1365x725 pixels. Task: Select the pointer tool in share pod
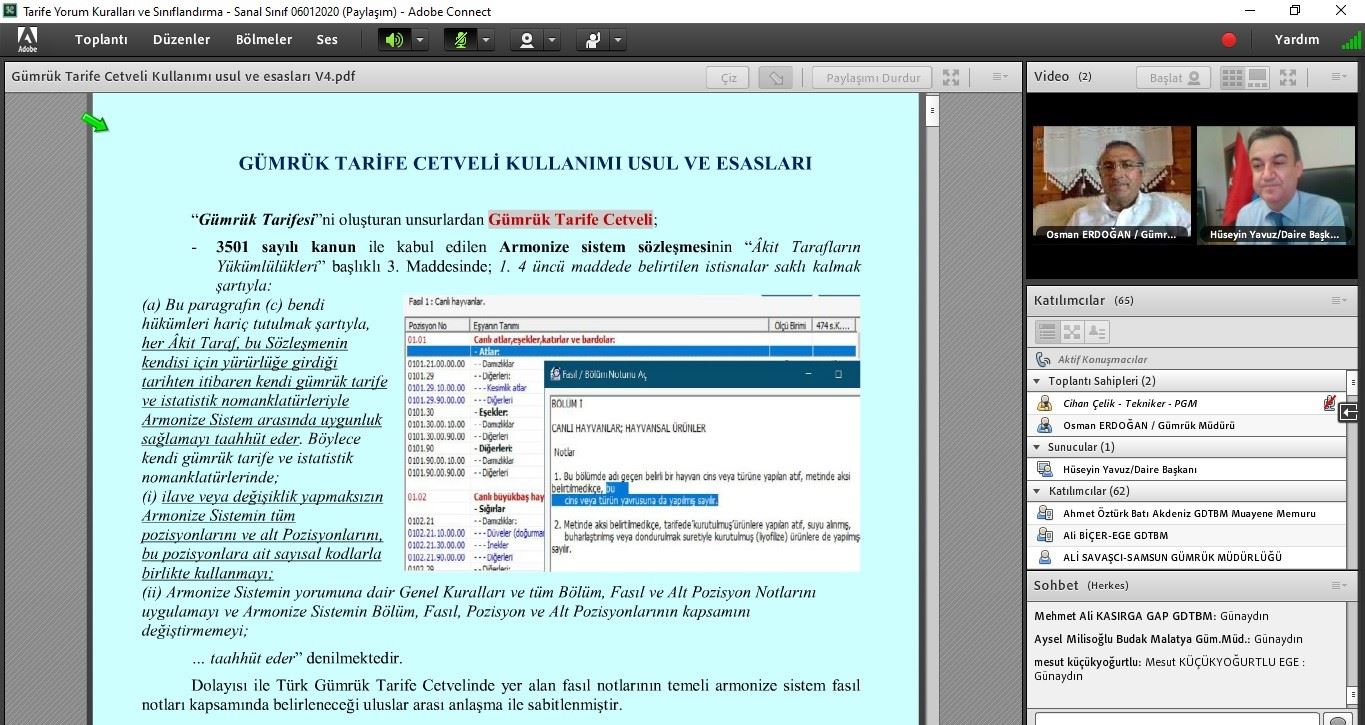775,78
